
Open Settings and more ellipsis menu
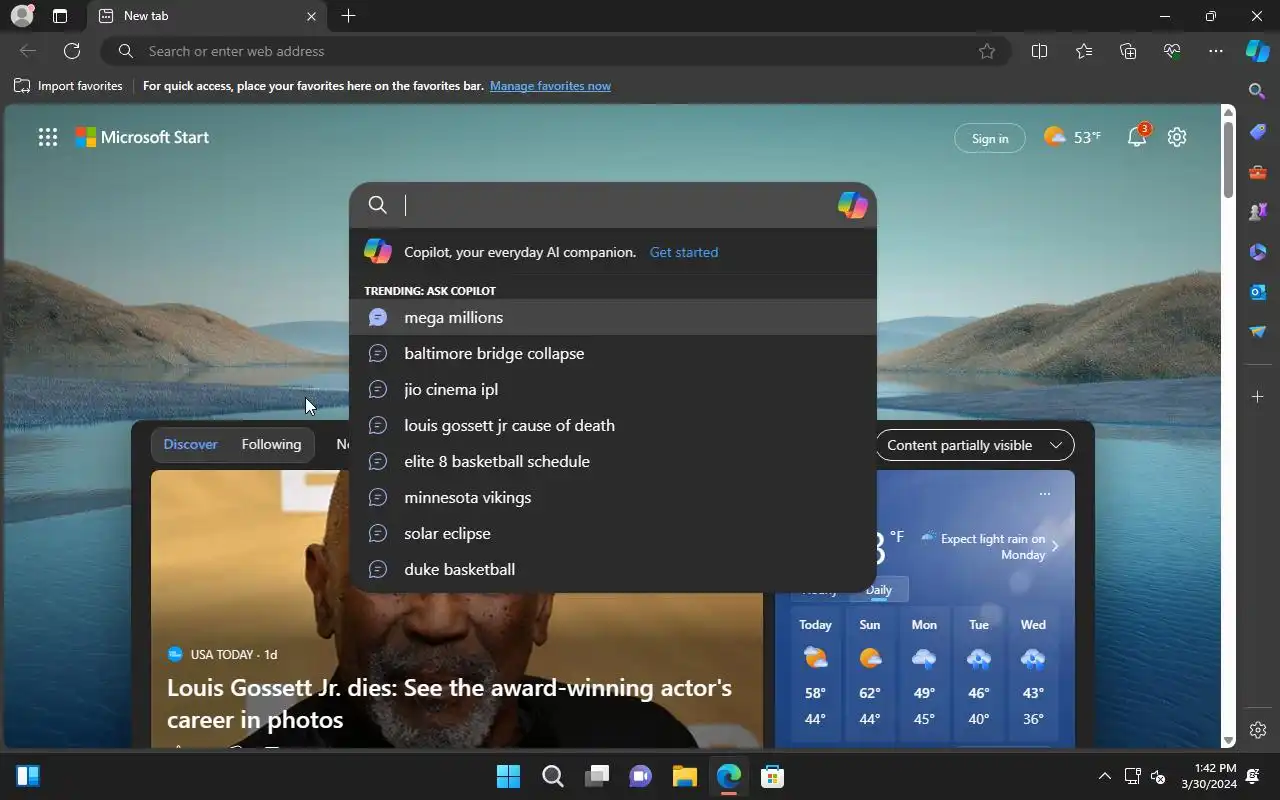[x=1216, y=51]
